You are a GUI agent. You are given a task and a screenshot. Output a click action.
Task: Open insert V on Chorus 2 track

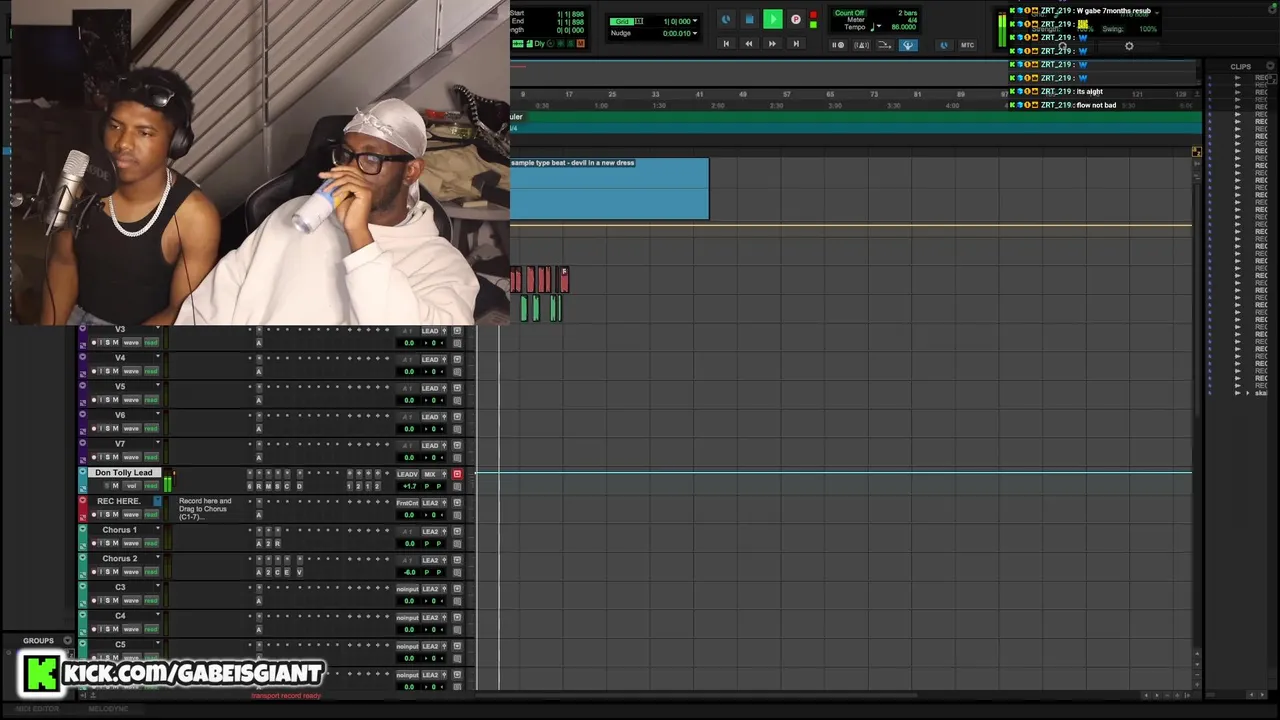point(299,573)
